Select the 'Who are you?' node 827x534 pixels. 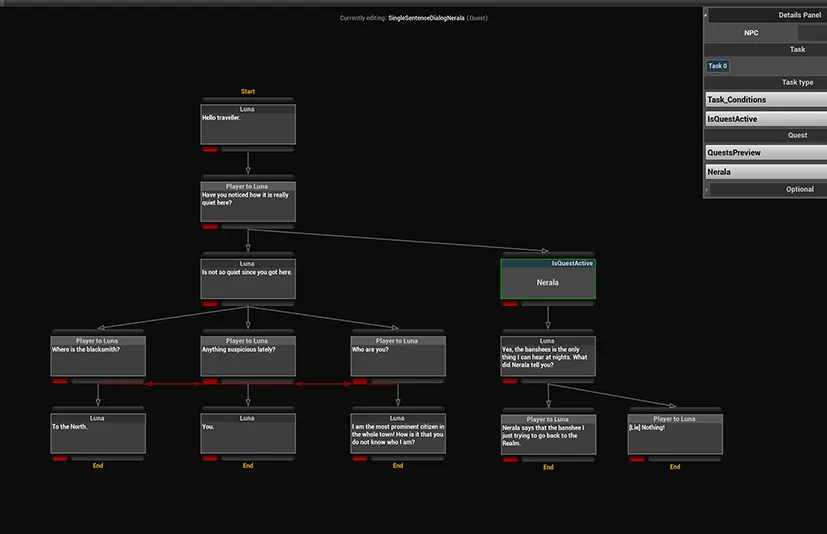pyautogui.click(x=398, y=356)
